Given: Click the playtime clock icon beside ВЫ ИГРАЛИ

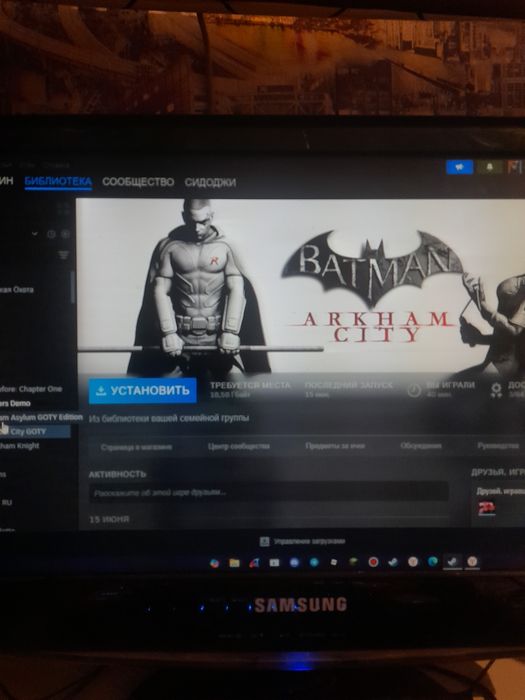Looking at the screenshot, I should click(x=414, y=390).
